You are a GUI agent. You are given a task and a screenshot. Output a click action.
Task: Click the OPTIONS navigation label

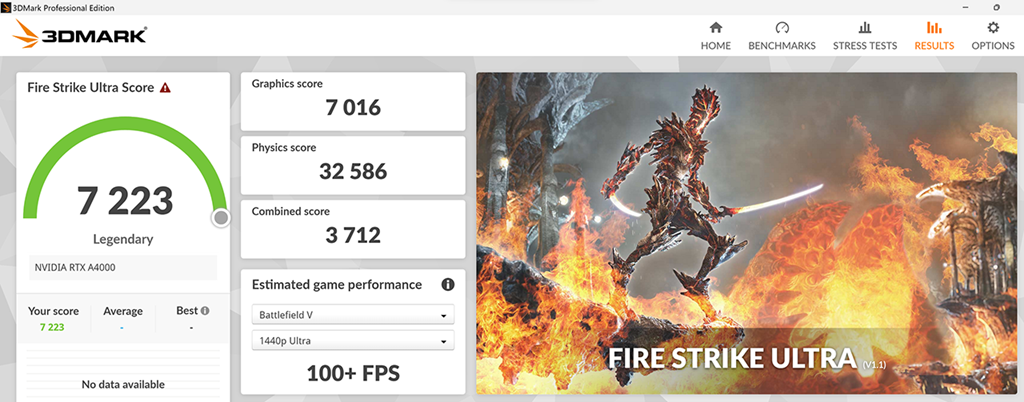993,46
